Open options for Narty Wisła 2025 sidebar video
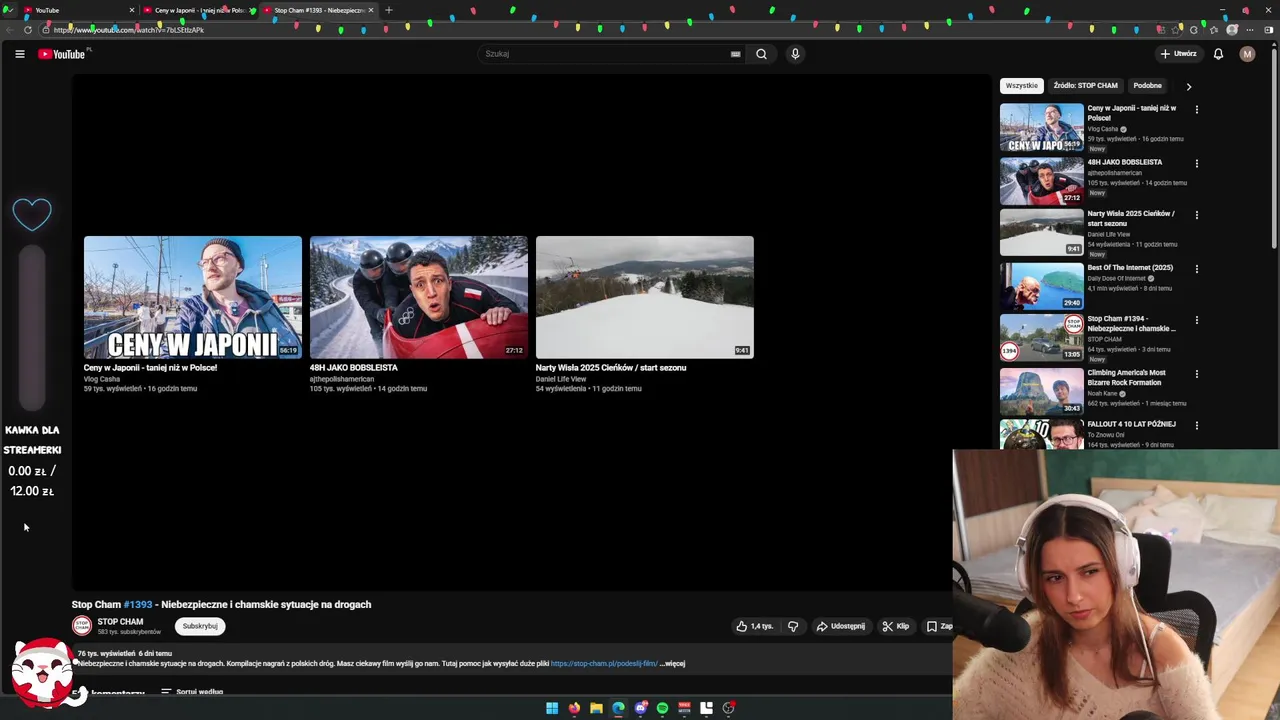The image size is (1280, 720). point(1196,215)
